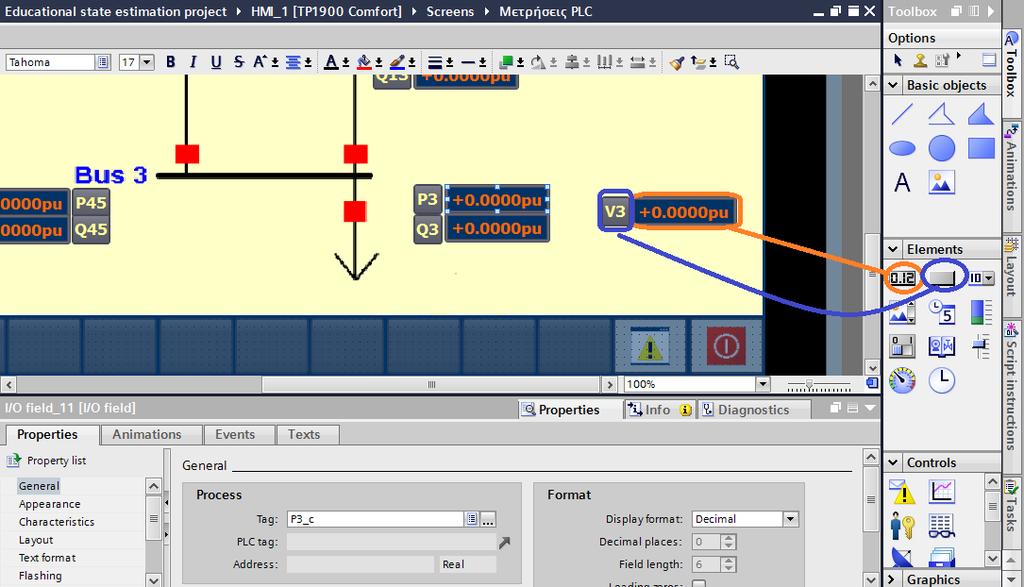The height and width of the screenshot is (587, 1024).
Task: Increase Decimal places stepper
Action: click(729, 538)
